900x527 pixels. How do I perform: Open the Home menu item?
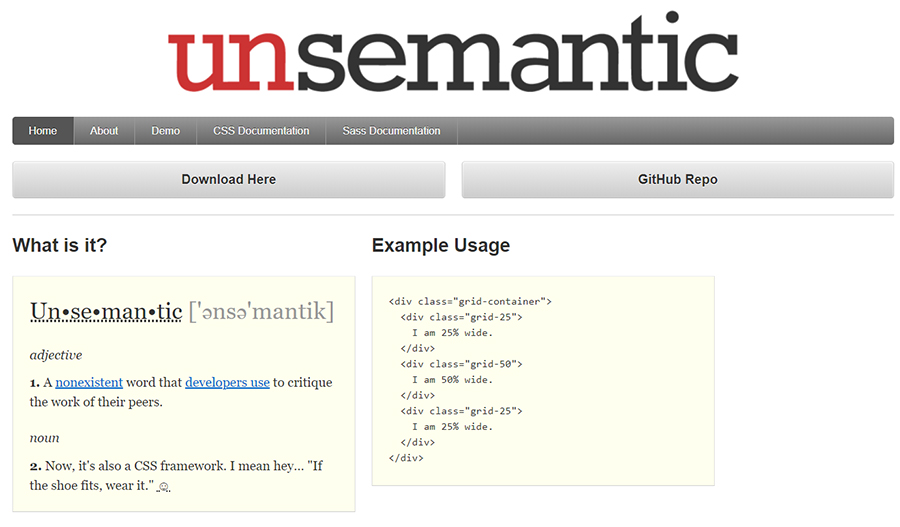[x=43, y=131]
